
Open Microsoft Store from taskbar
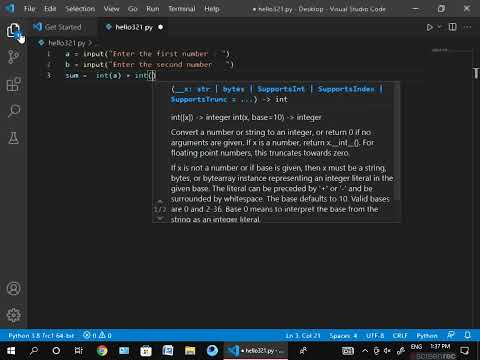146,351
